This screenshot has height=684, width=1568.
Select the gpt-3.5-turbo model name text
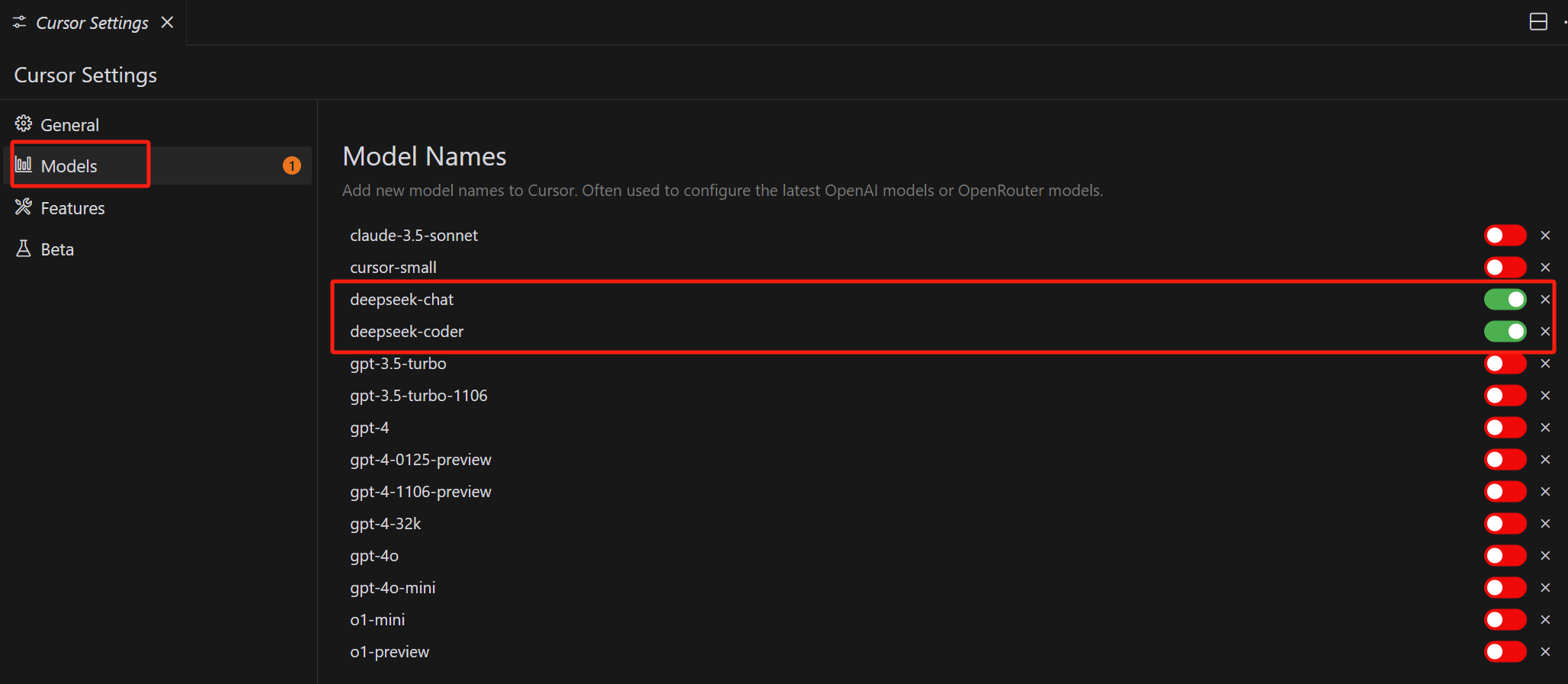pyautogui.click(x=398, y=364)
